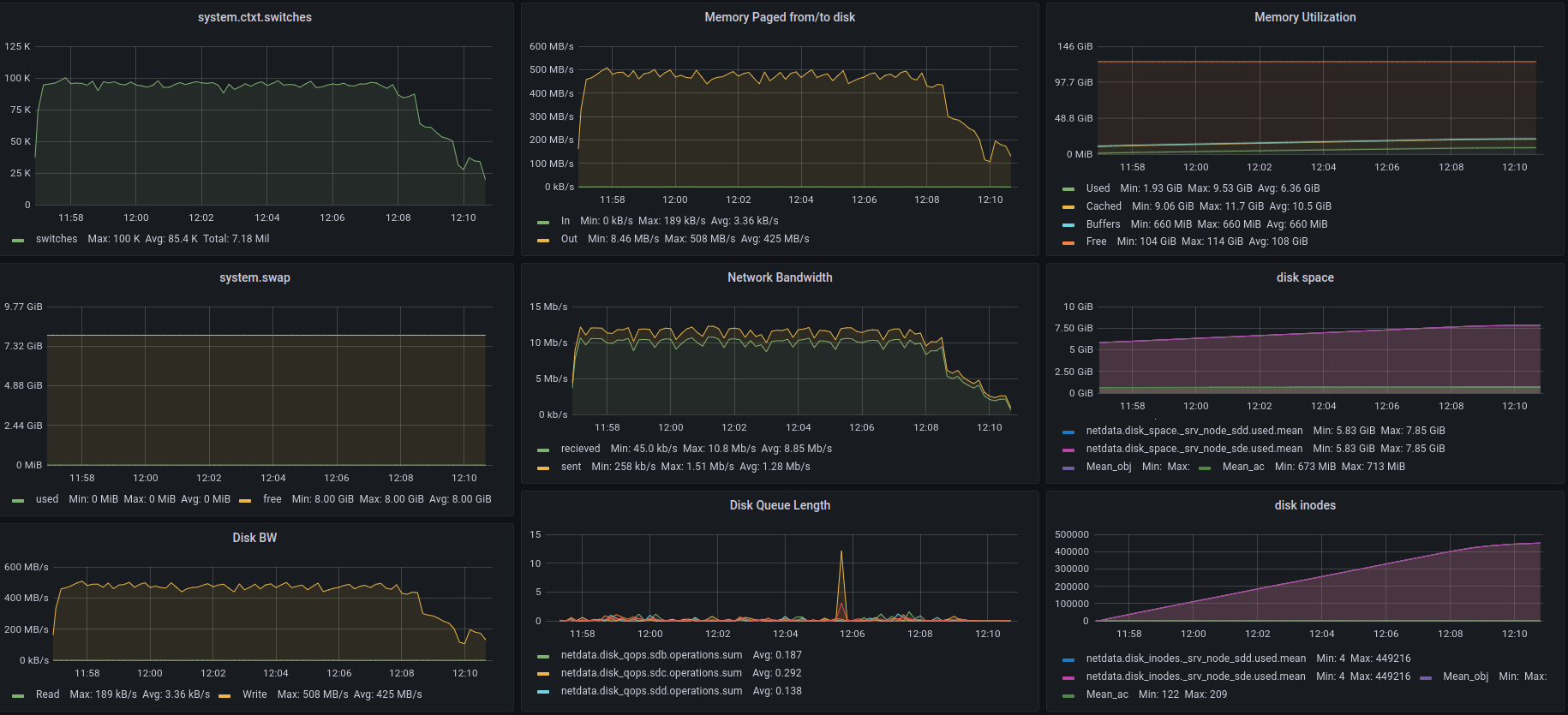Click the orange swatch next to Free legend
Viewport: 1568px width, 715px height.
coord(1068,242)
